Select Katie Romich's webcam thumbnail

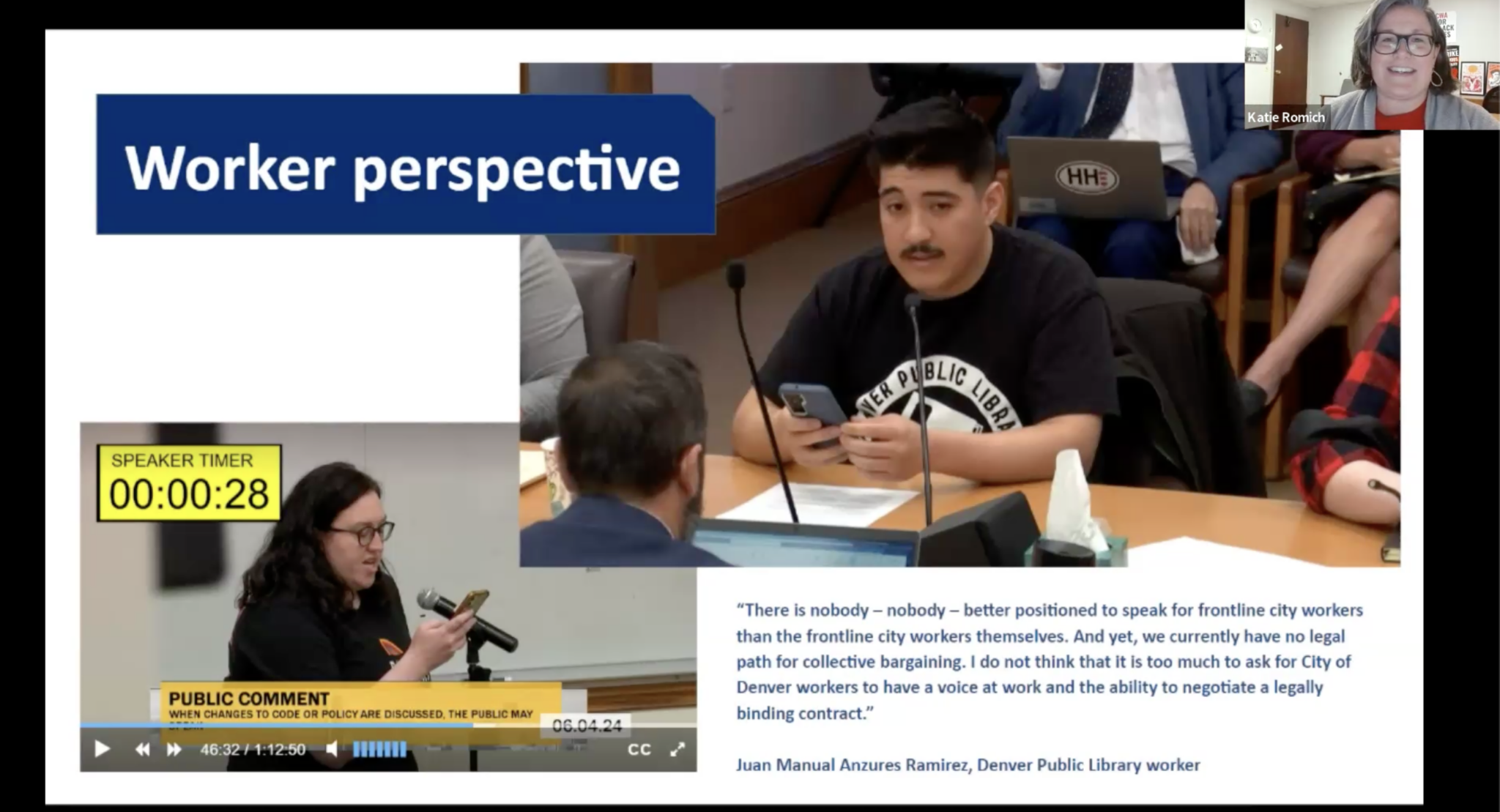click(x=1392, y=59)
